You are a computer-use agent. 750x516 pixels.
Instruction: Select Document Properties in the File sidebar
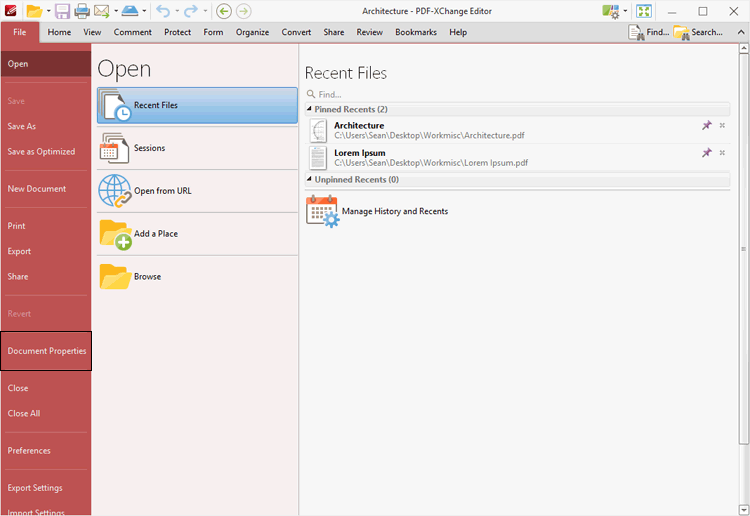(46, 351)
